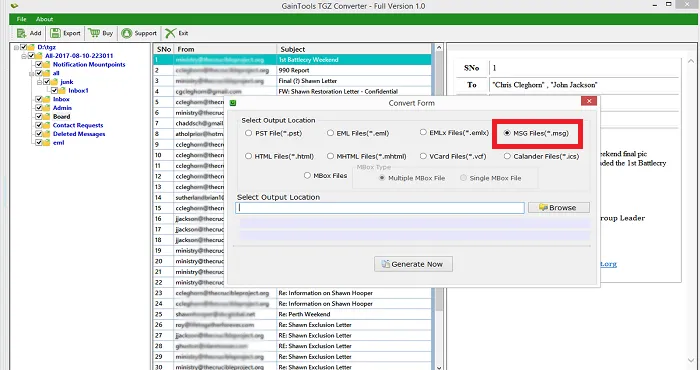Select the Board folder in tree
Image resolution: width=700 pixels, height=370 pixels.
[62, 116]
